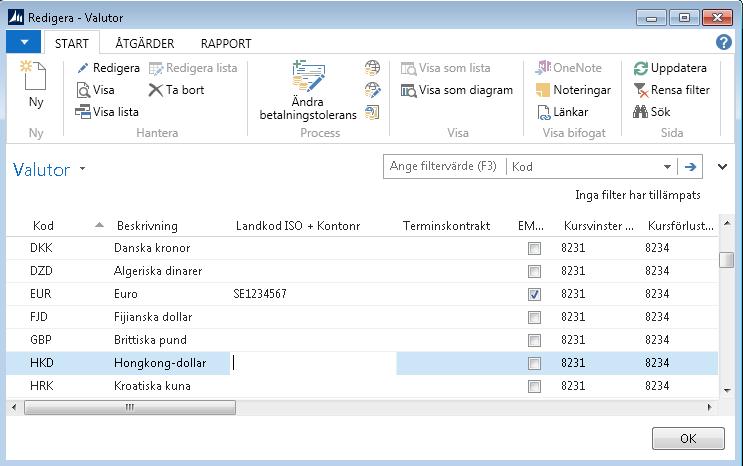Open Visa with the magnifier page icon
Image resolution: width=743 pixels, height=466 pixels.
coord(95,90)
